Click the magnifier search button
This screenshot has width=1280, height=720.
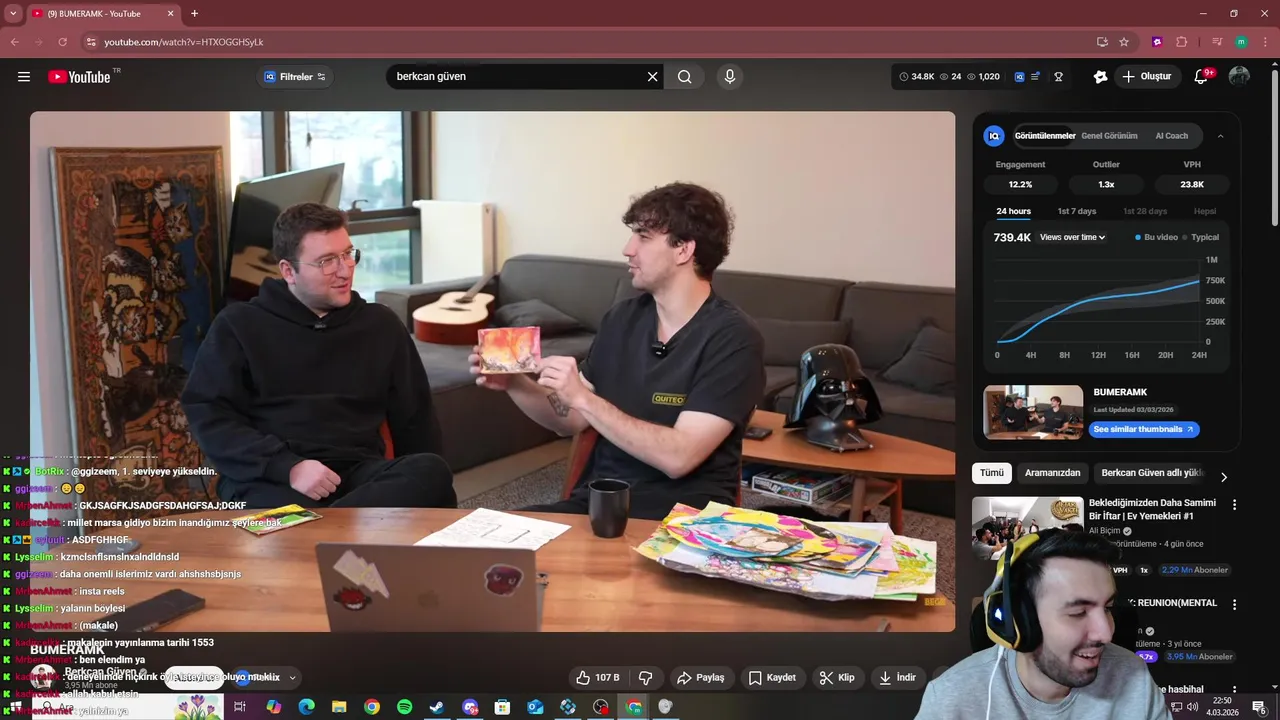pos(685,76)
